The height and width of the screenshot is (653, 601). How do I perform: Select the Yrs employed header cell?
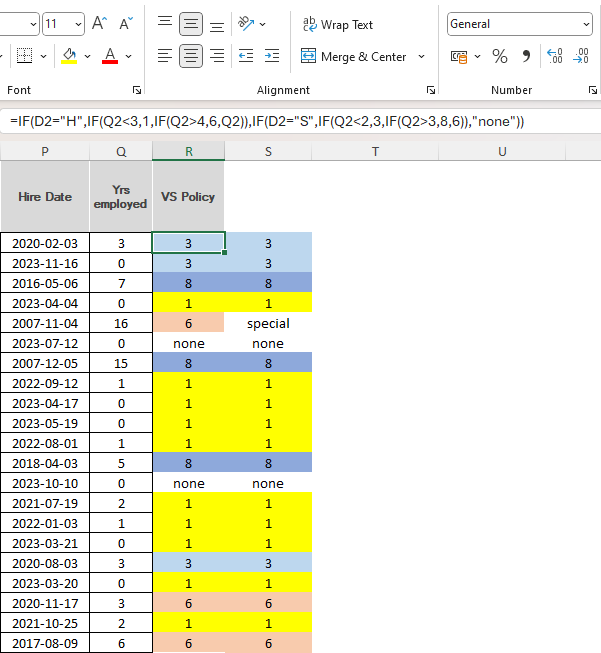(x=121, y=196)
